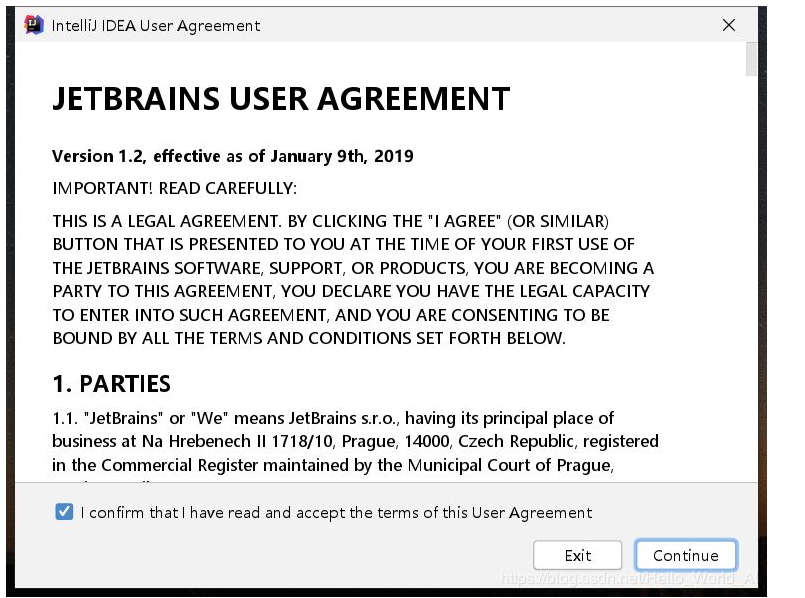Viewport: 805px width, 598px height.
Task: Click the Exit button
Action: click(x=578, y=555)
